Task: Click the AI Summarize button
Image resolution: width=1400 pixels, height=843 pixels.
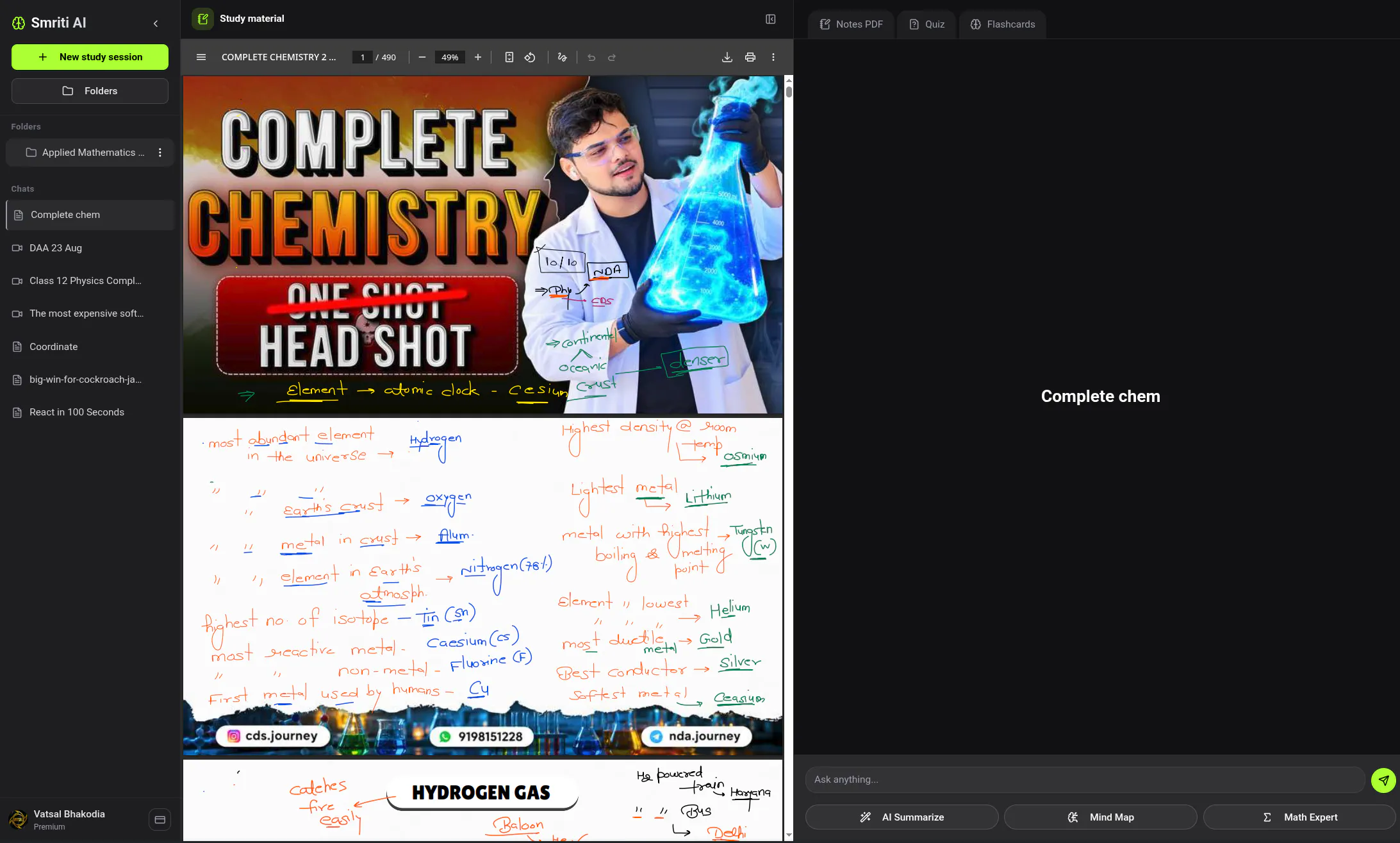Action: click(x=902, y=817)
